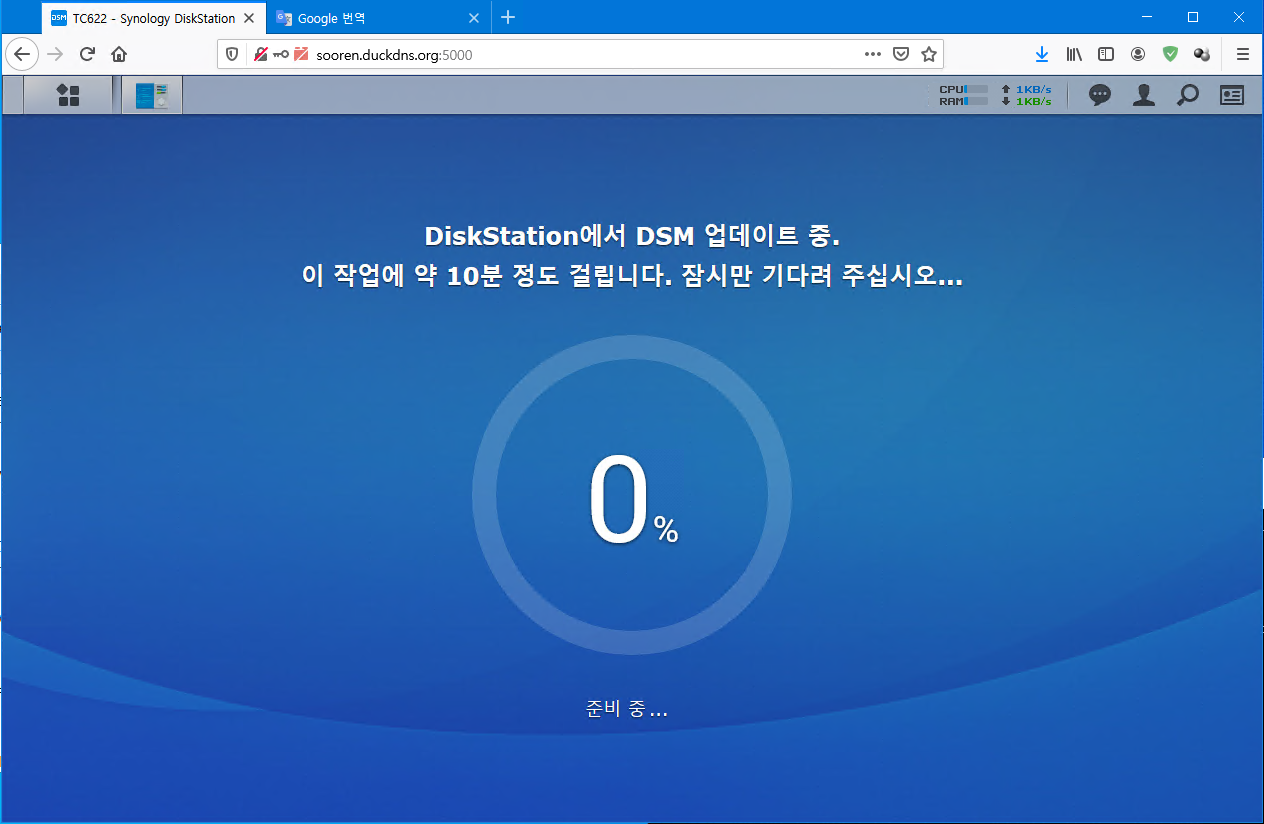Click the DSM 업데이트 중 heading text
Image resolution: width=1264 pixels, height=824 pixels.
632,237
